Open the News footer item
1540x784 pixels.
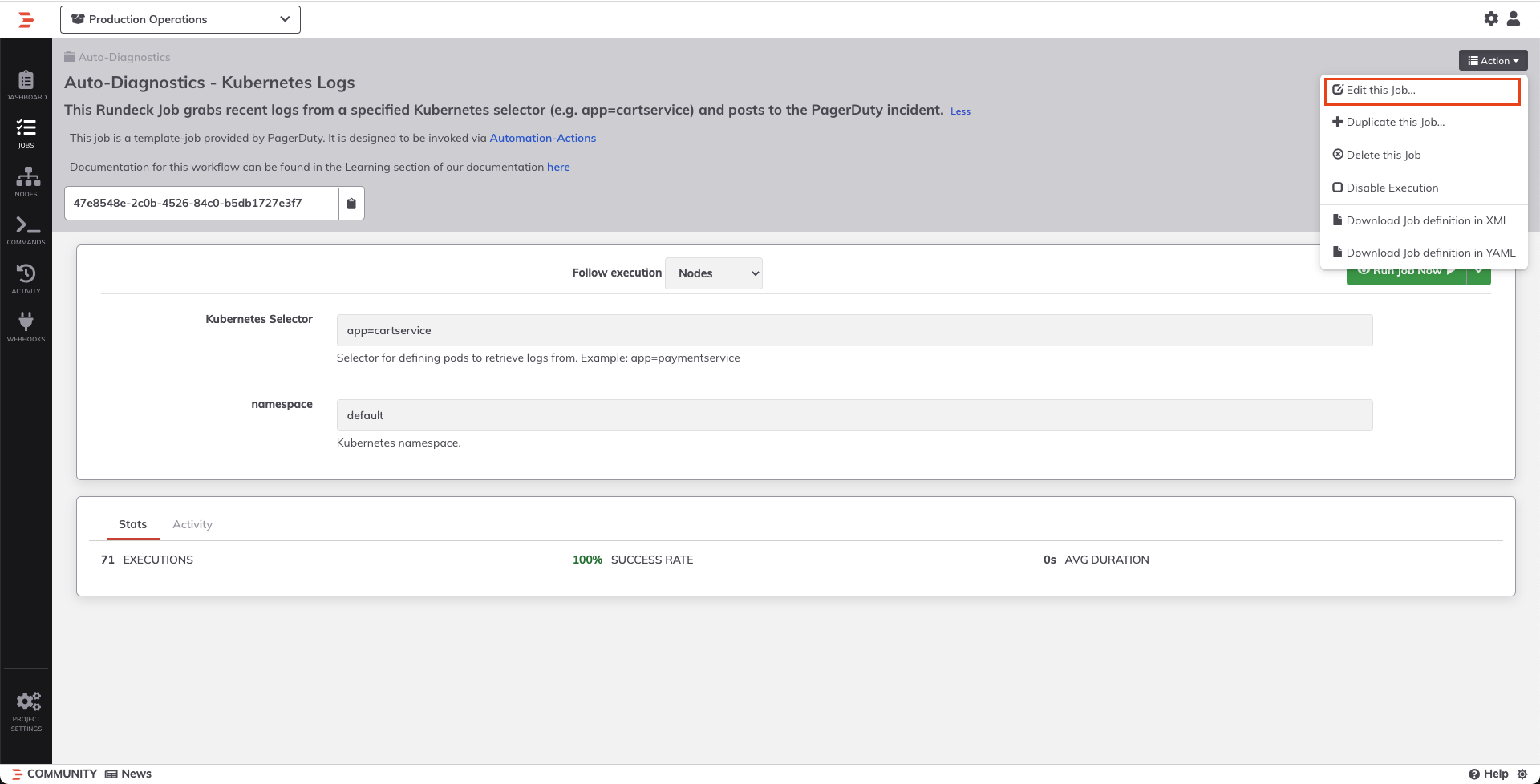128,774
